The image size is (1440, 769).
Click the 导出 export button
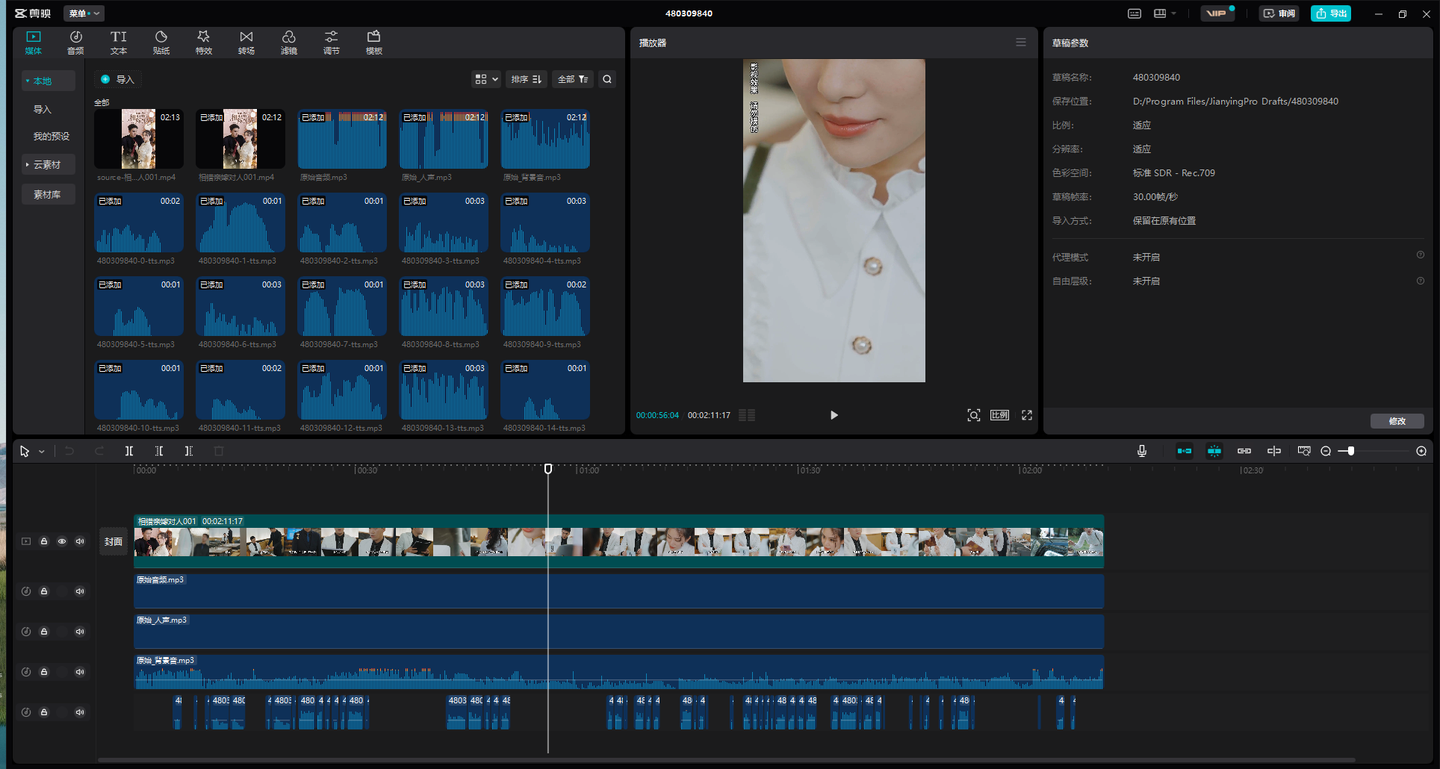click(x=1331, y=14)
